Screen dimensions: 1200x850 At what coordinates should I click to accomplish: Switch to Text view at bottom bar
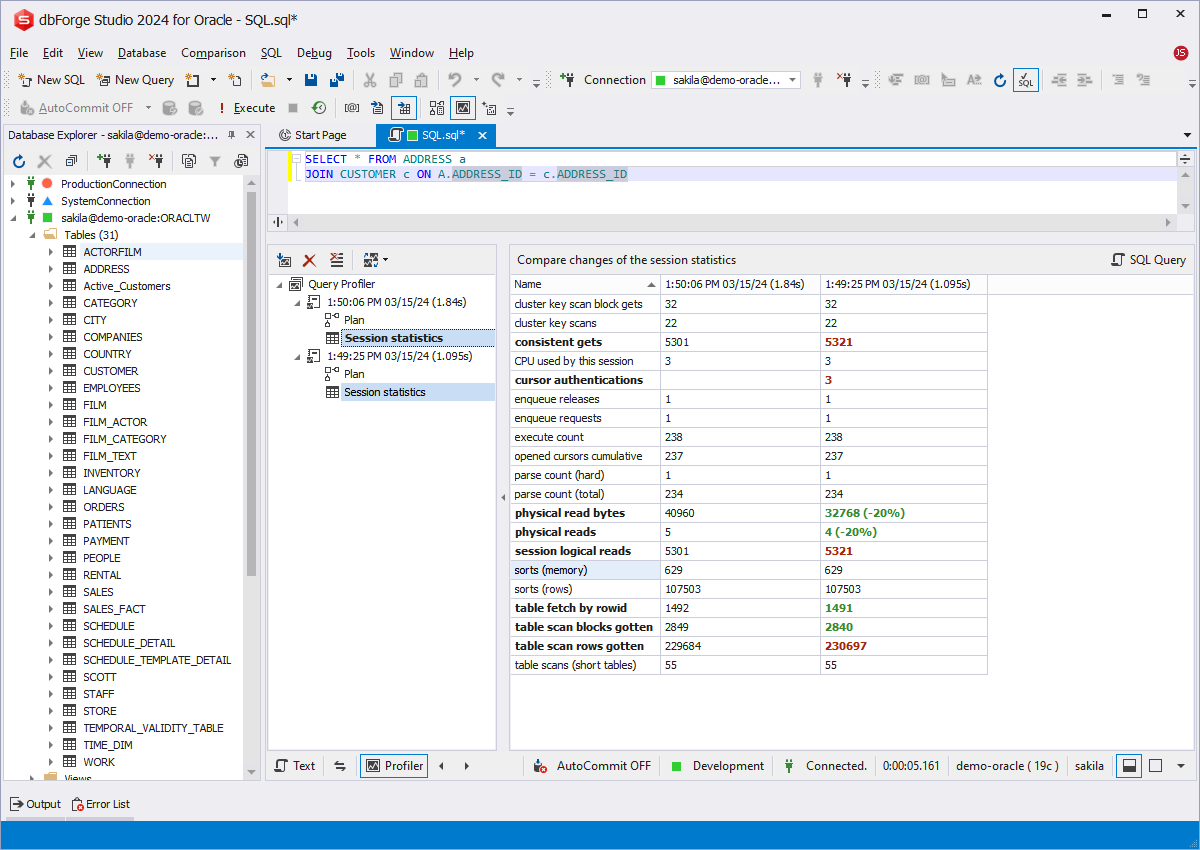click(x=294, y=766)
